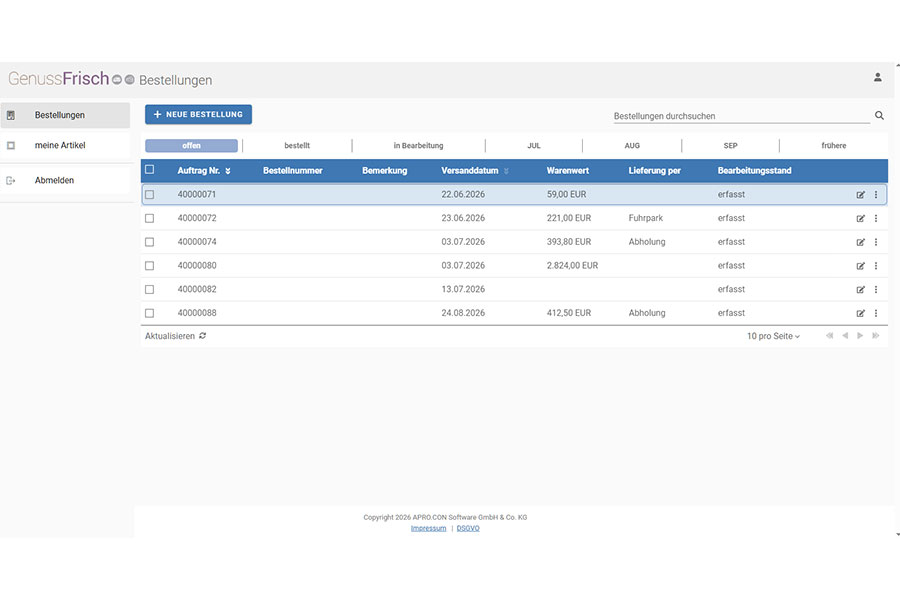This screenshot has width=900, height=600.
Task: Check the box for order 40000071
Action: [x=150, y=195]
